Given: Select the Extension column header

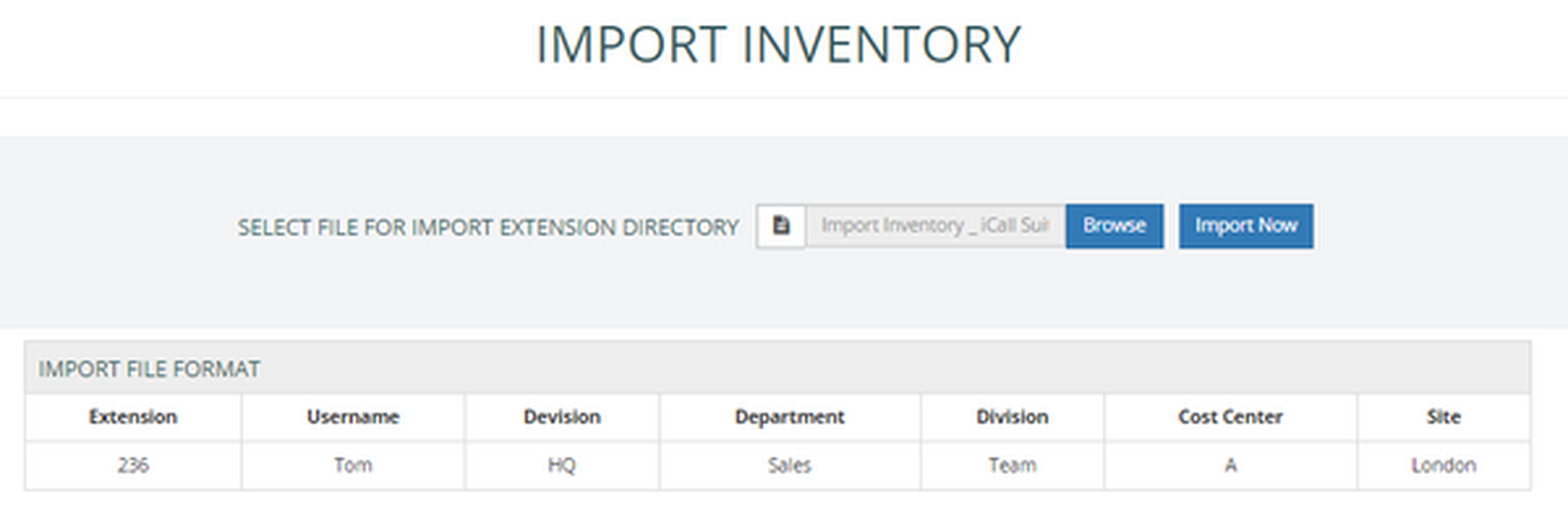Looking at the screenshot, I should [132, 417].
